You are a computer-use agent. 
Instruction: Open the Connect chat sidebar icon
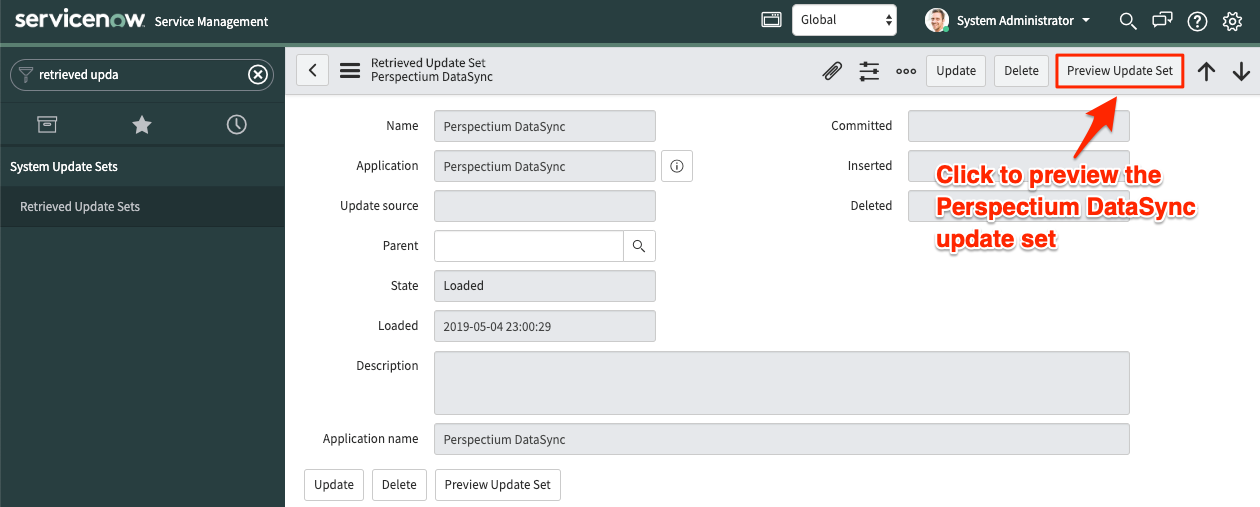[1162, 21]
